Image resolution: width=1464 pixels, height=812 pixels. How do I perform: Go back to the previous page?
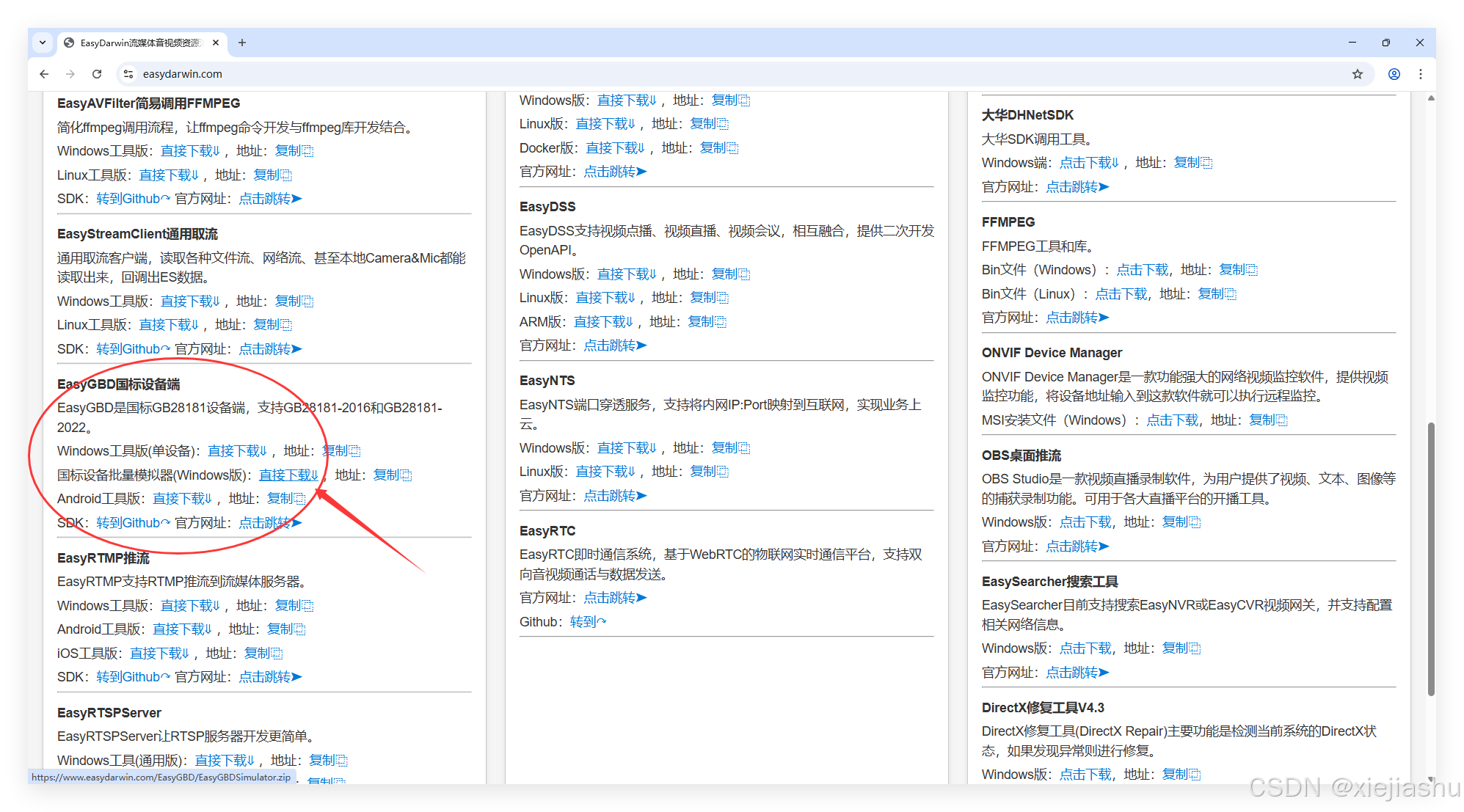point(44,74)
